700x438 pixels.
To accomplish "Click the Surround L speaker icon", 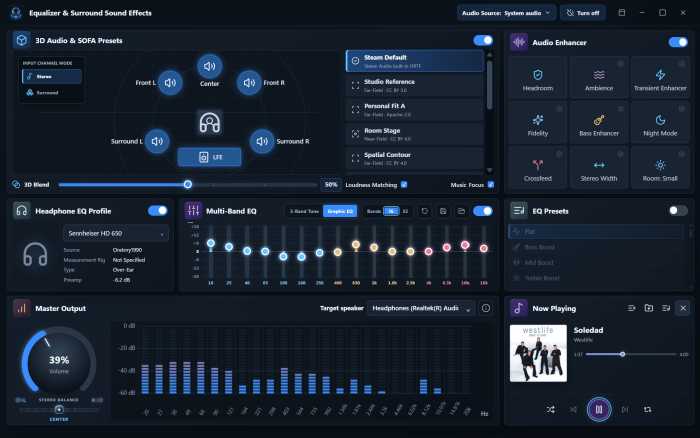I will (x=157, y=141).
